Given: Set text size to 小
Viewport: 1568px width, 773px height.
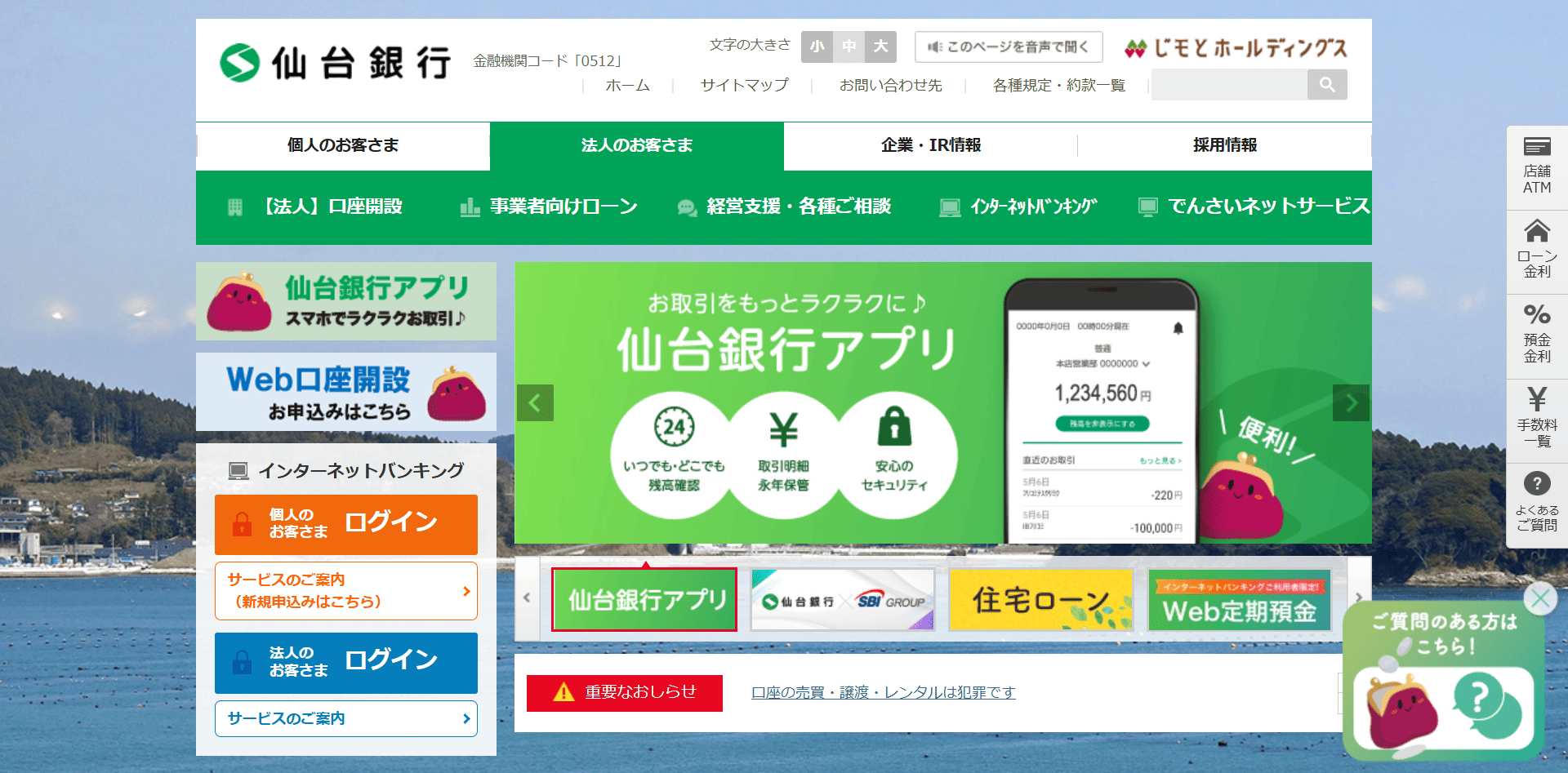Looking at the screenshot, I should tap(817, 47).
